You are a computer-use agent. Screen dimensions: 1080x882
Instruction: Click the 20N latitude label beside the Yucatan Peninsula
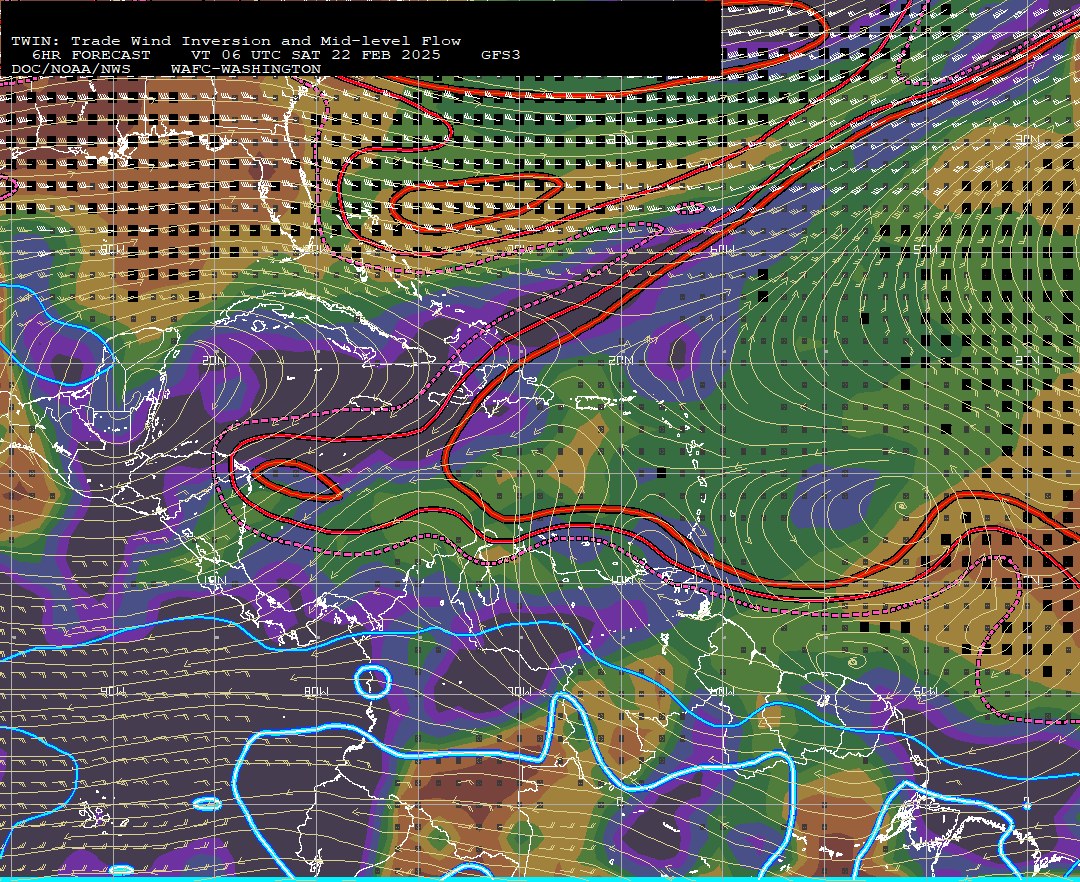[214, 361]
